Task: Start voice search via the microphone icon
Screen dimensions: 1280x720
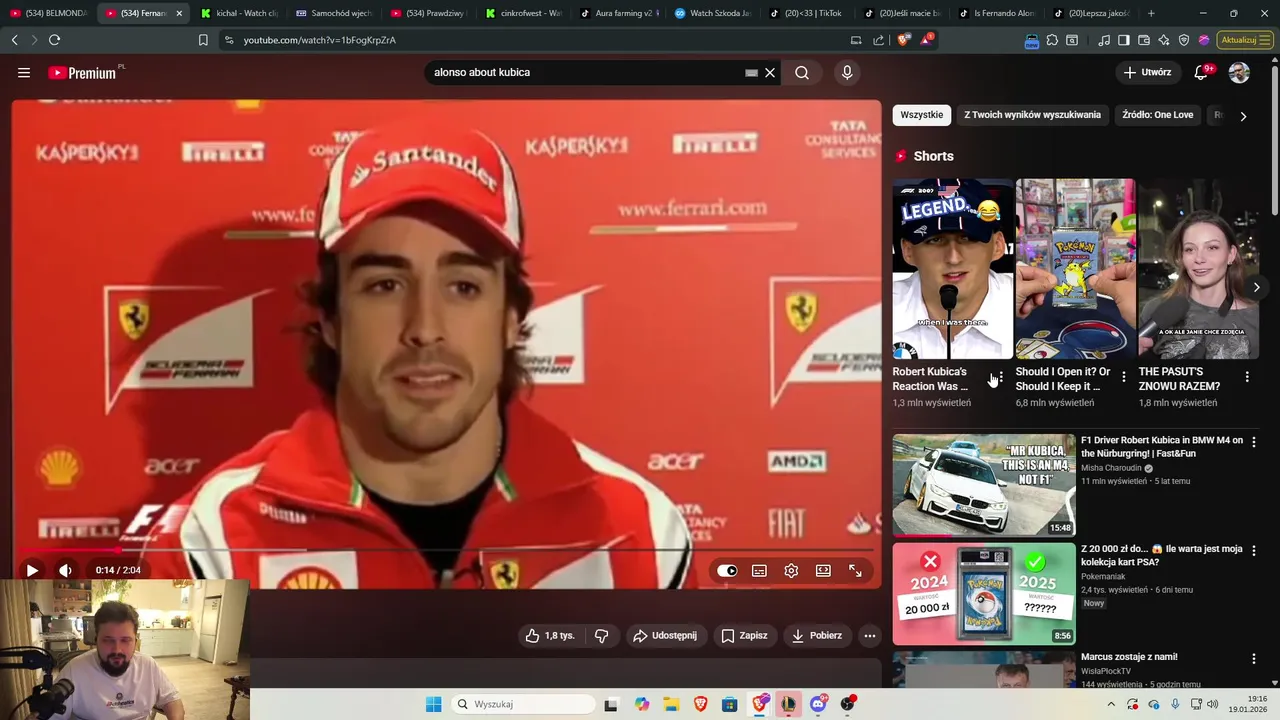Action: (847, 73)
